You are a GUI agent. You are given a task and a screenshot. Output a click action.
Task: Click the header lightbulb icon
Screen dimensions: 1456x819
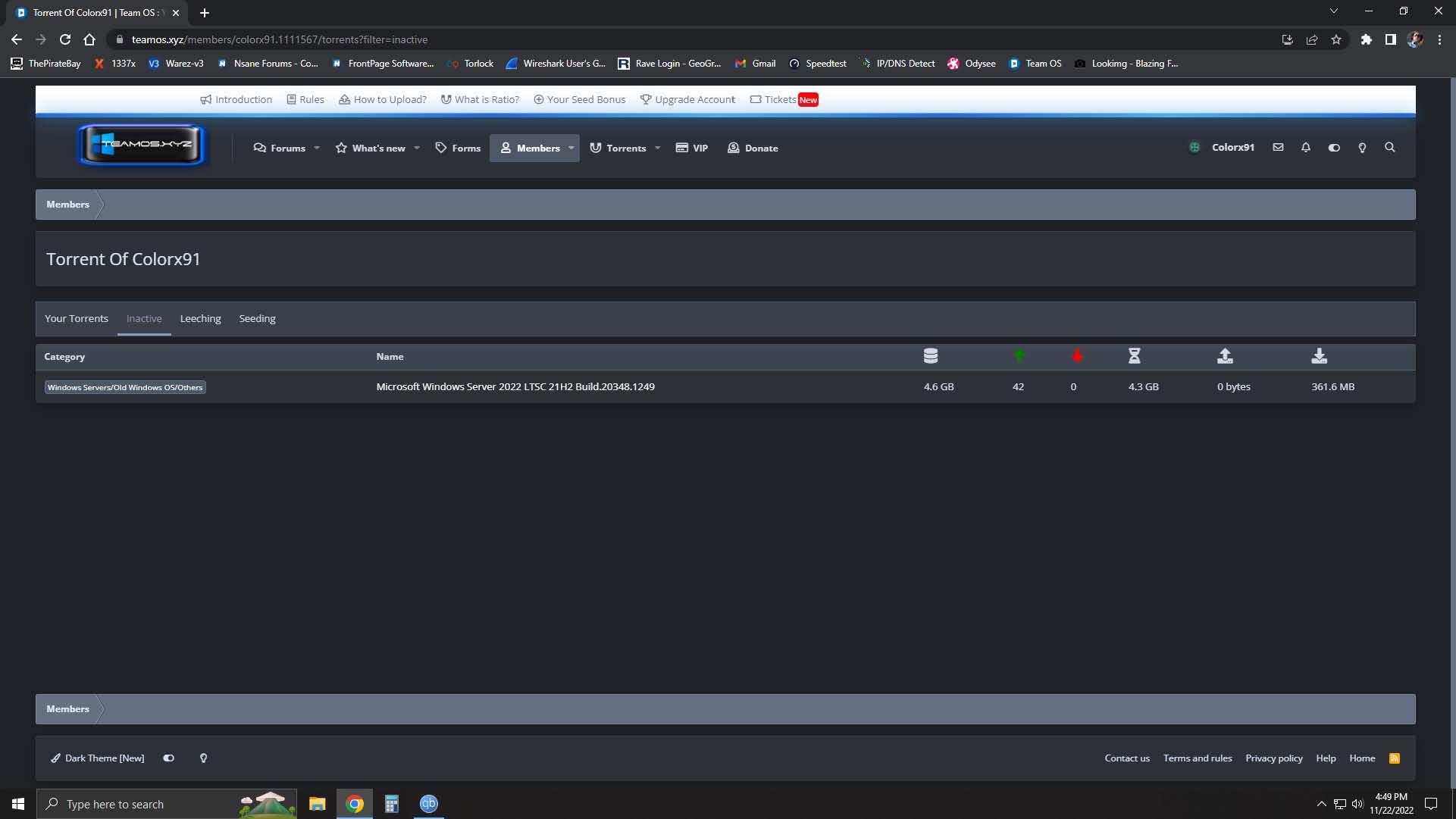pos(1362,148)
